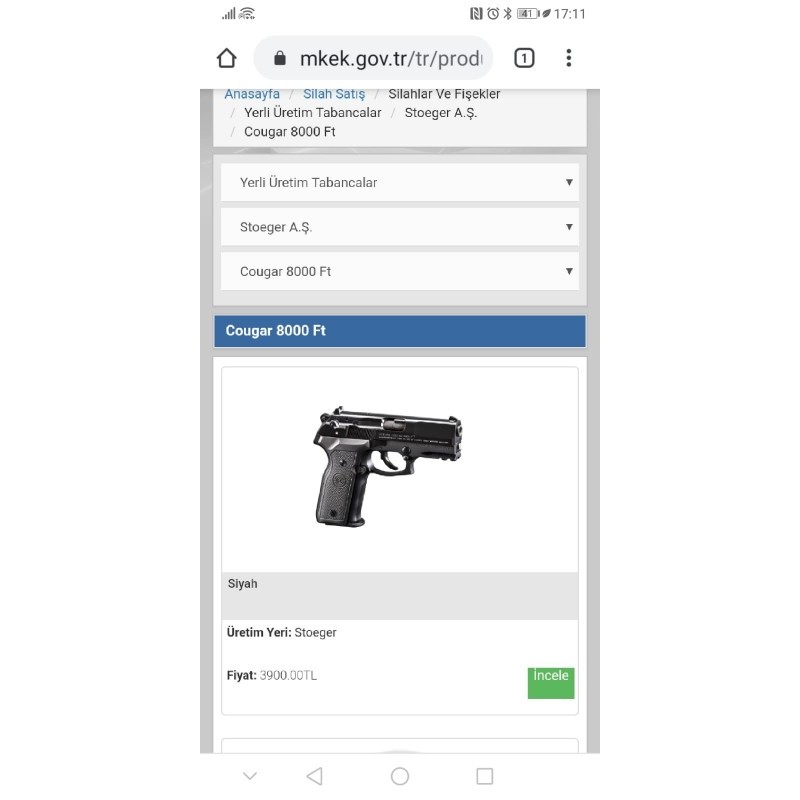
Task: Go to Anasayfa breadcrumb link
Action: click(x=252, y=94)
